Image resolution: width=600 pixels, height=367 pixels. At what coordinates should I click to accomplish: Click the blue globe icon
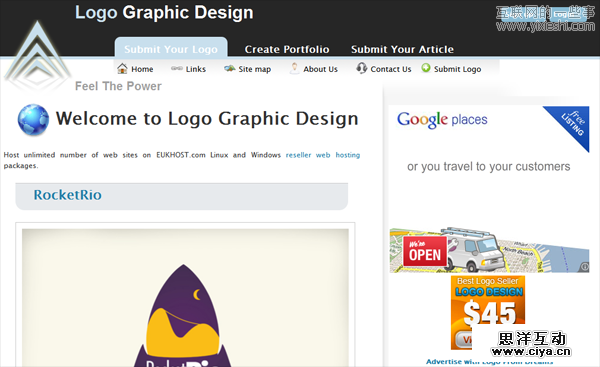pyautogui.click(x=33, y=119)
